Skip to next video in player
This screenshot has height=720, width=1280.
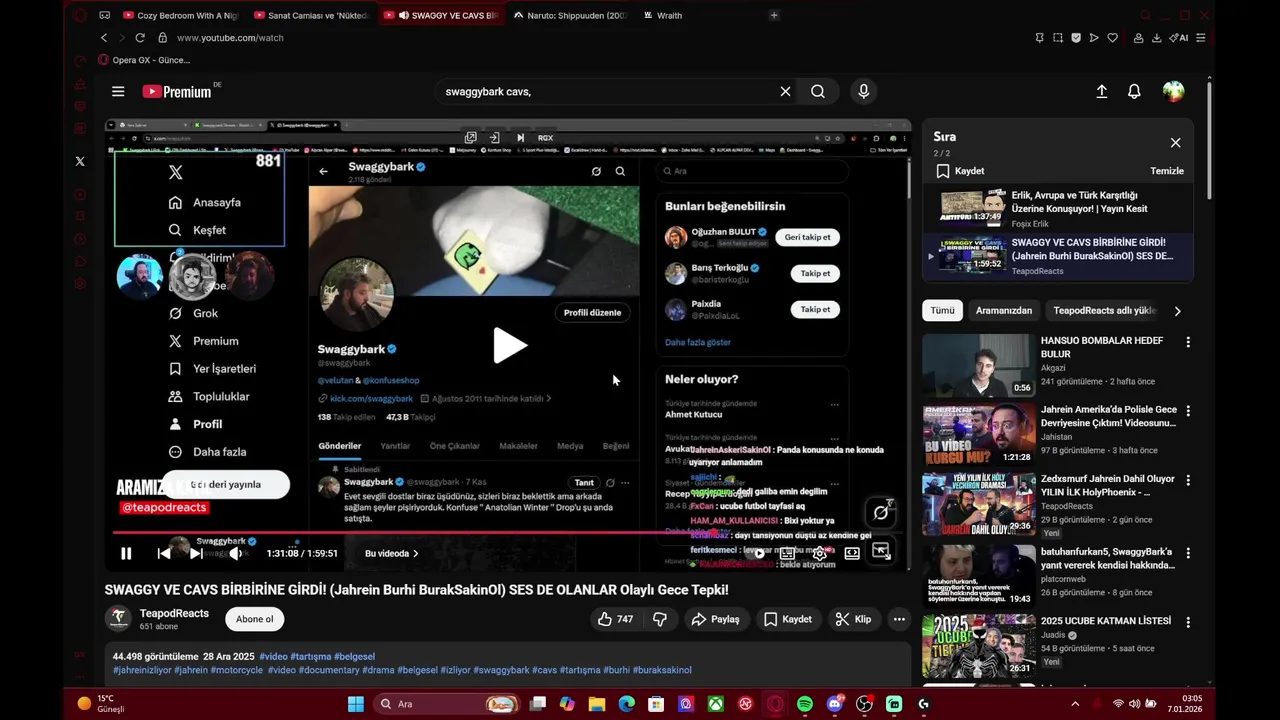[197, 553]
